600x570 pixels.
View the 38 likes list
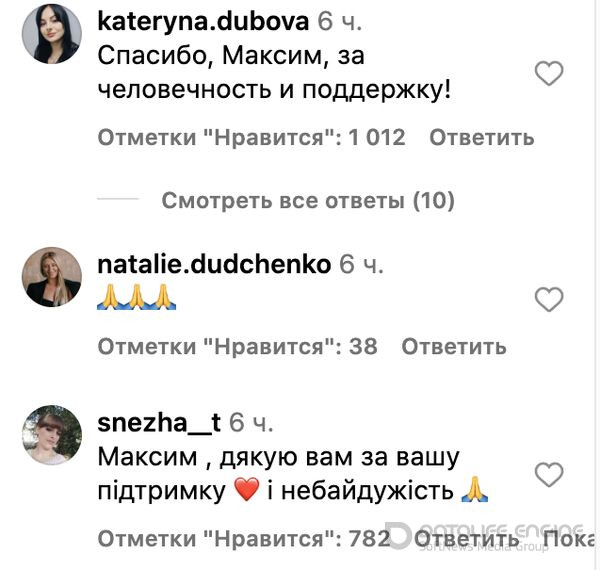(238, 347)
